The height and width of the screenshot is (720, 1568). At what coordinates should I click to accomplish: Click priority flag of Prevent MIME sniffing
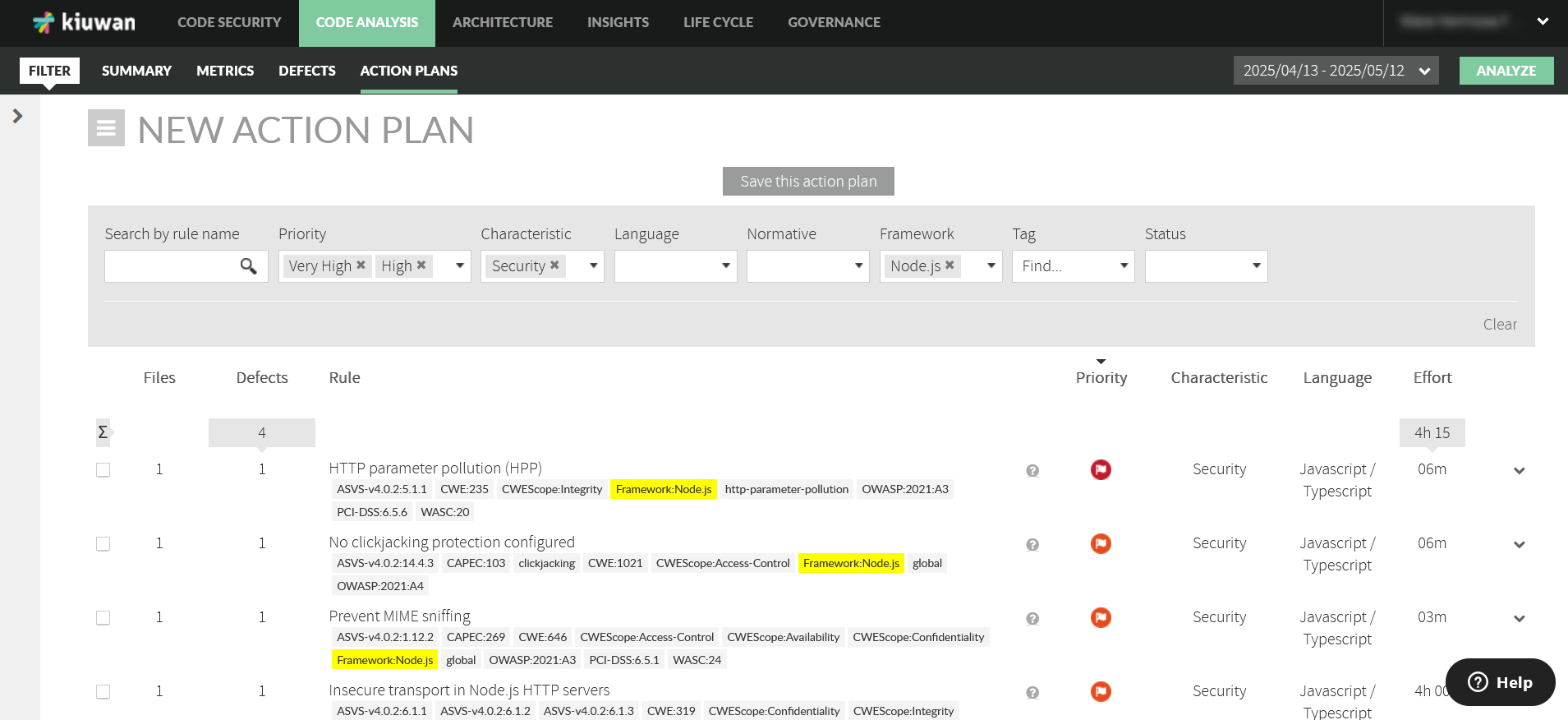pyautogui.click(x=1101, y=617)
